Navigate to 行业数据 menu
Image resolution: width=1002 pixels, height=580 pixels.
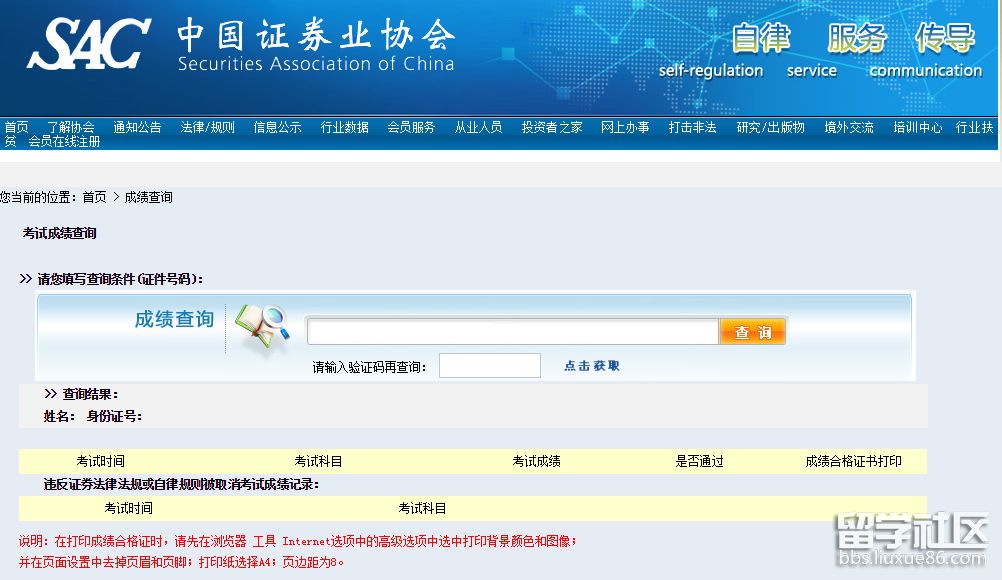(x=344, y=127)
